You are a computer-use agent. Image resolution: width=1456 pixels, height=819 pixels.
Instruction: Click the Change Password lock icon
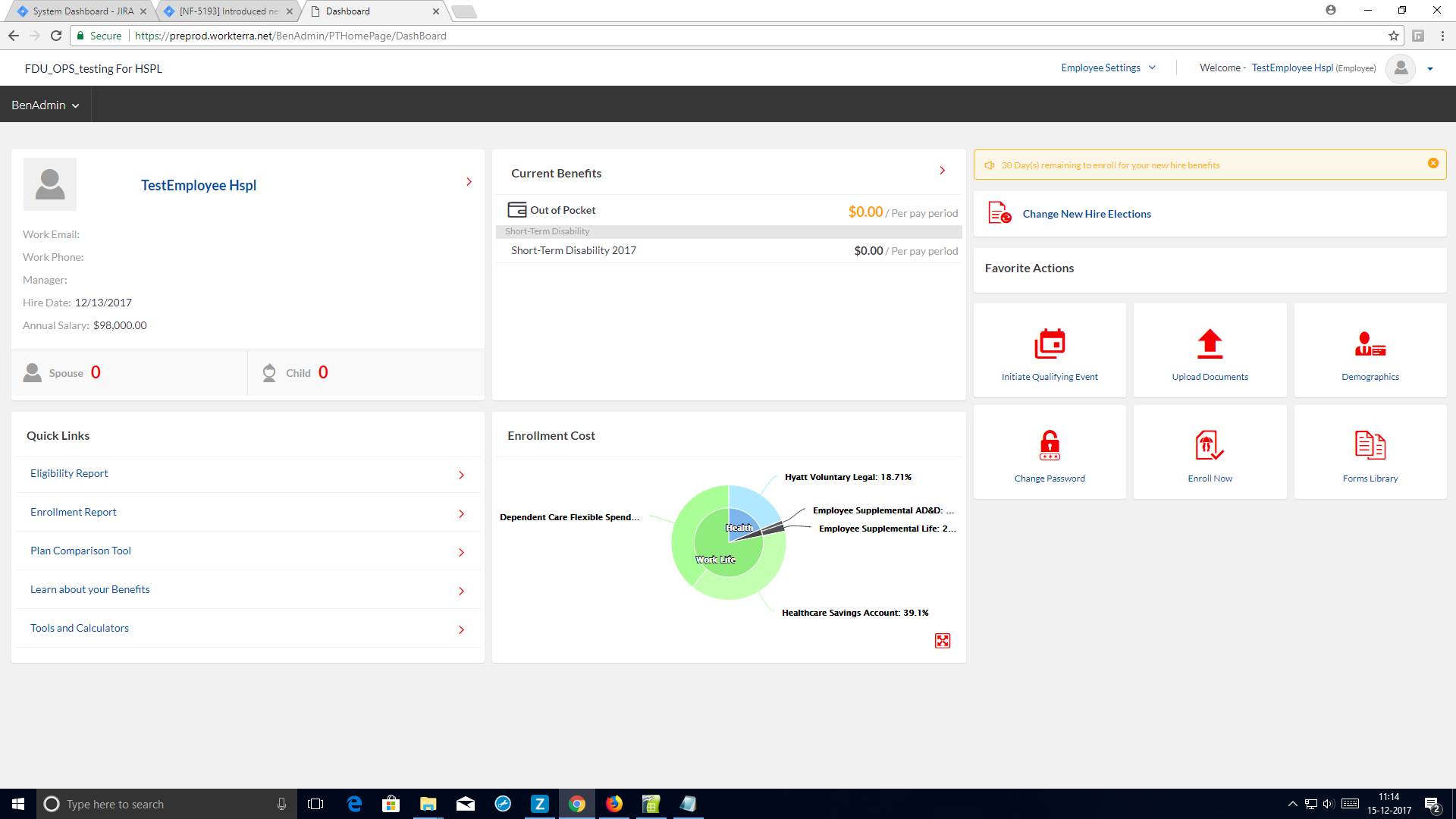(x=1050, y=445)
